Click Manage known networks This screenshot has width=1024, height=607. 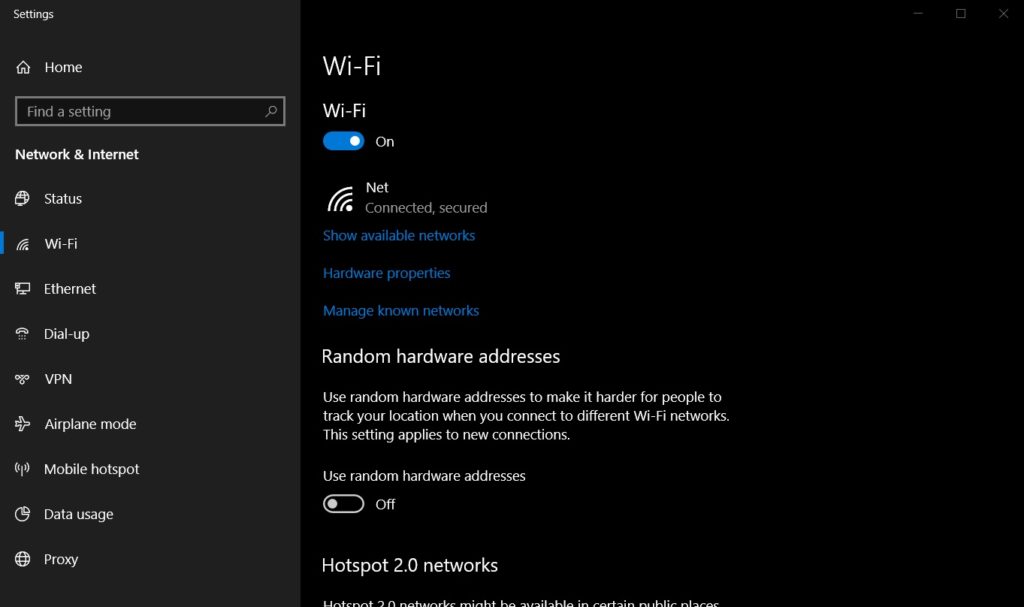pyautogui.click(x=401, y=310)
